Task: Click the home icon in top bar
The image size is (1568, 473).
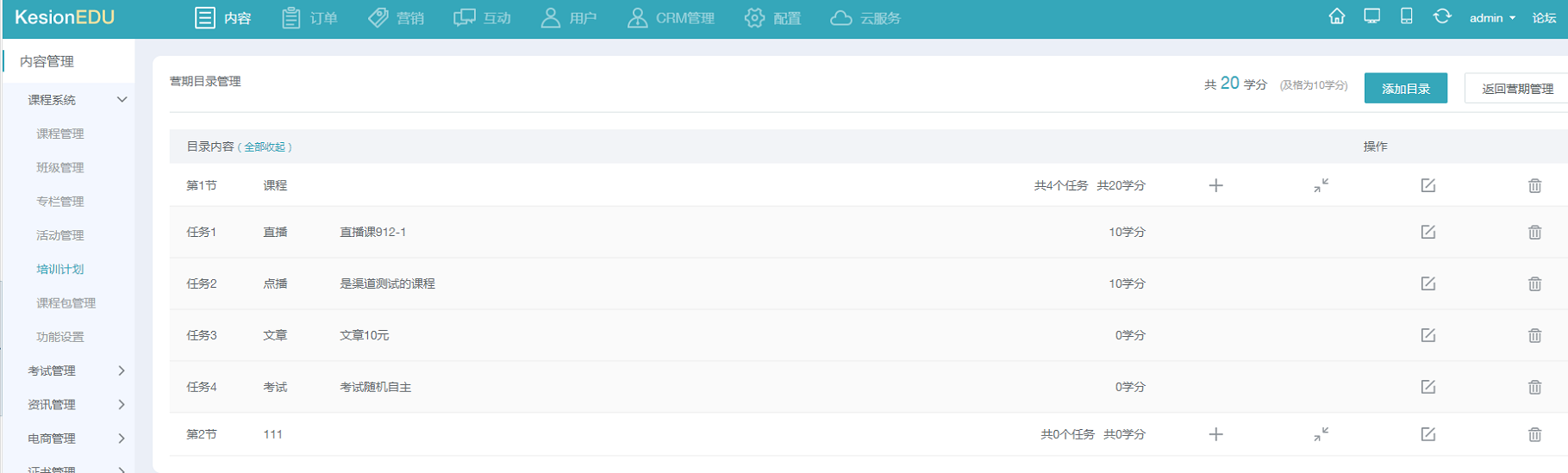Action: (1336, 17)
